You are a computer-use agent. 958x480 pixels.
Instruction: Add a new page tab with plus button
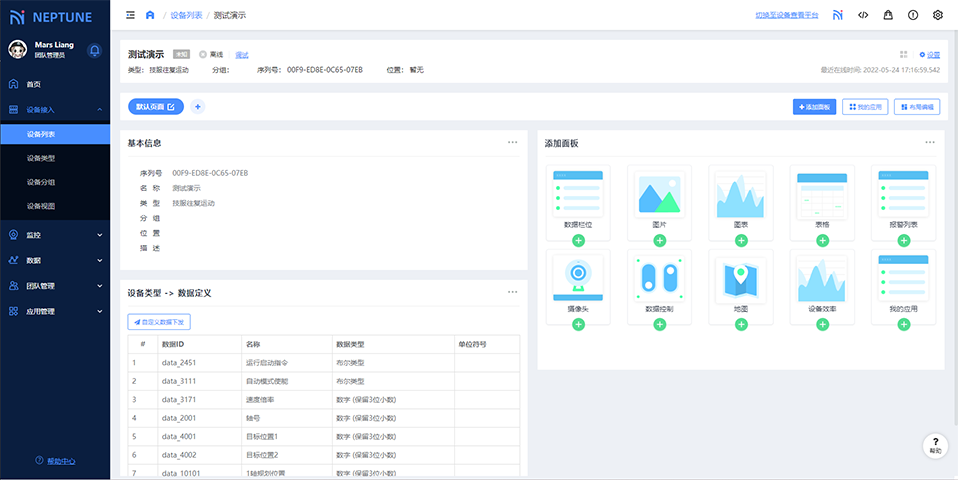point(197,106)
